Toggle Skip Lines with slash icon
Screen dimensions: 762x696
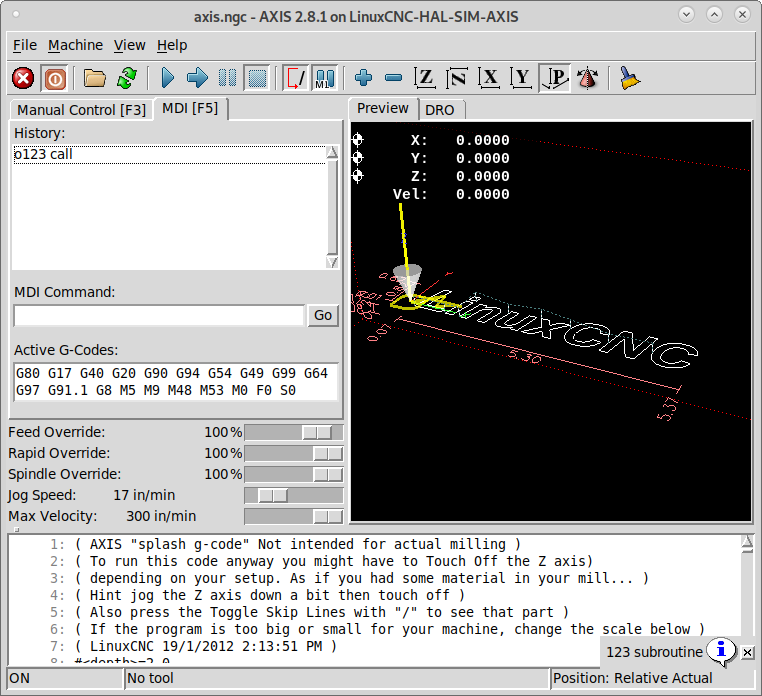295,78
